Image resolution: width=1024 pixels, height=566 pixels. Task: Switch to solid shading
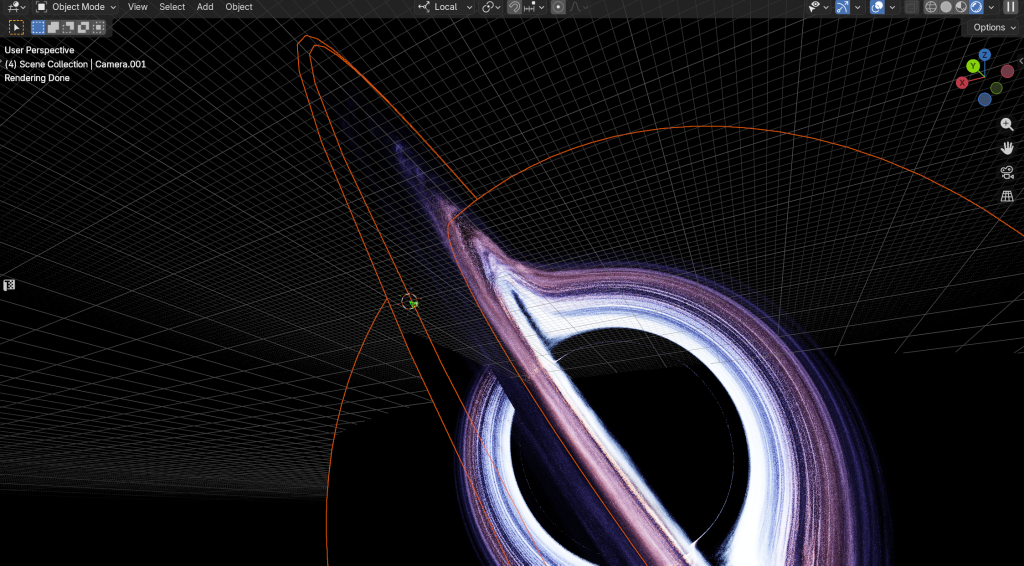(x=946, y=7)
